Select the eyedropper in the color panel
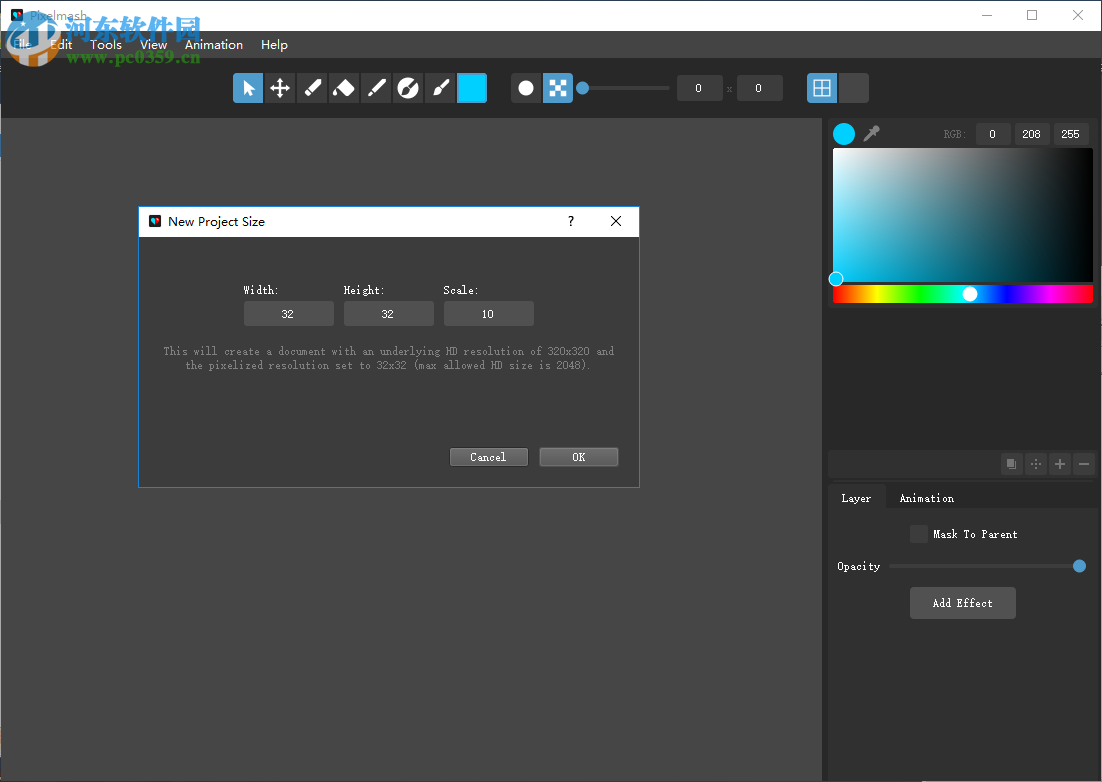The width and height of the screenshot is (1102, 782). [871, 133]
